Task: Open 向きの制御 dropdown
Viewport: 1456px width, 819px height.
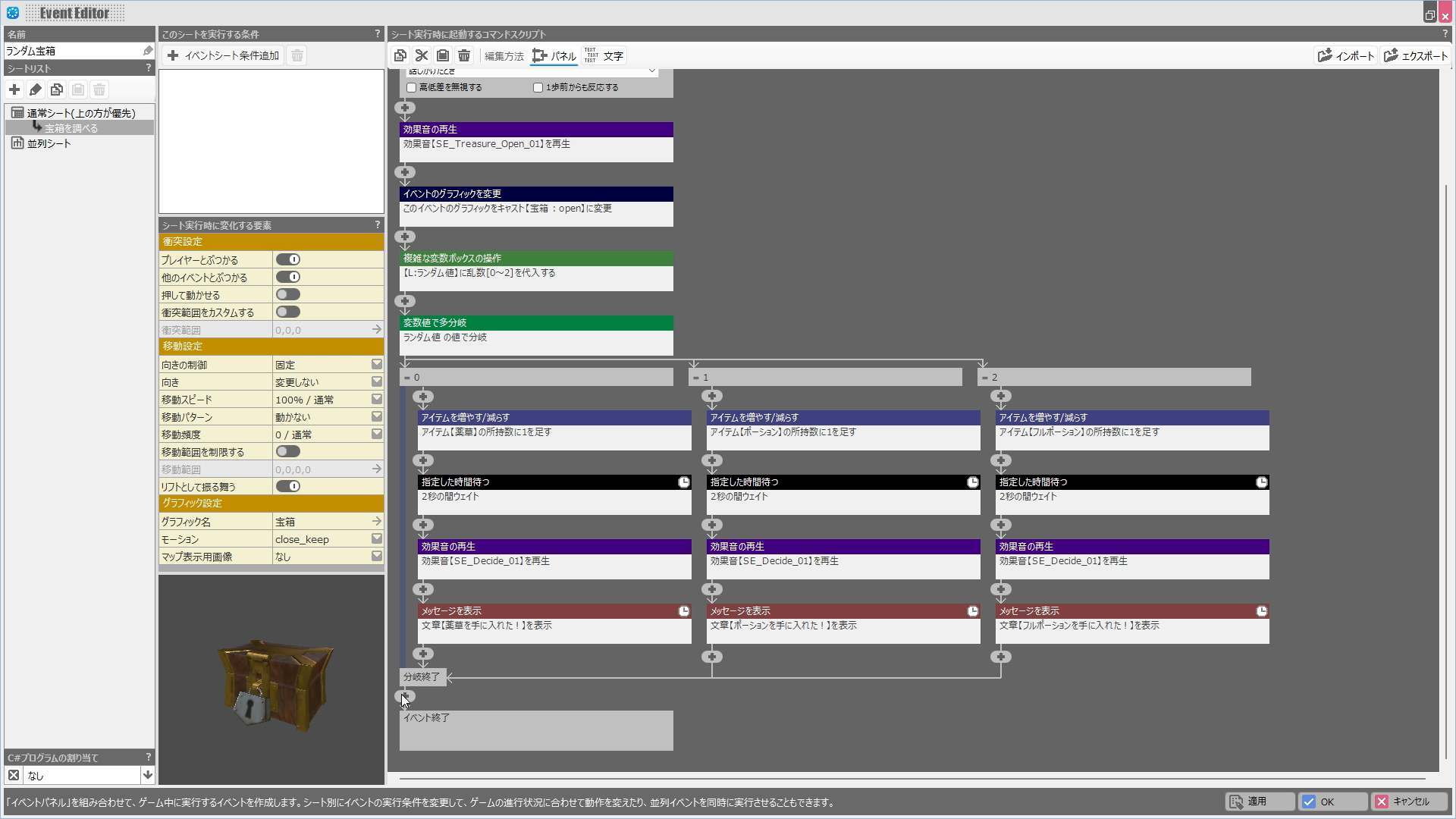Action: pyautogui.click(x=377, y=364)
